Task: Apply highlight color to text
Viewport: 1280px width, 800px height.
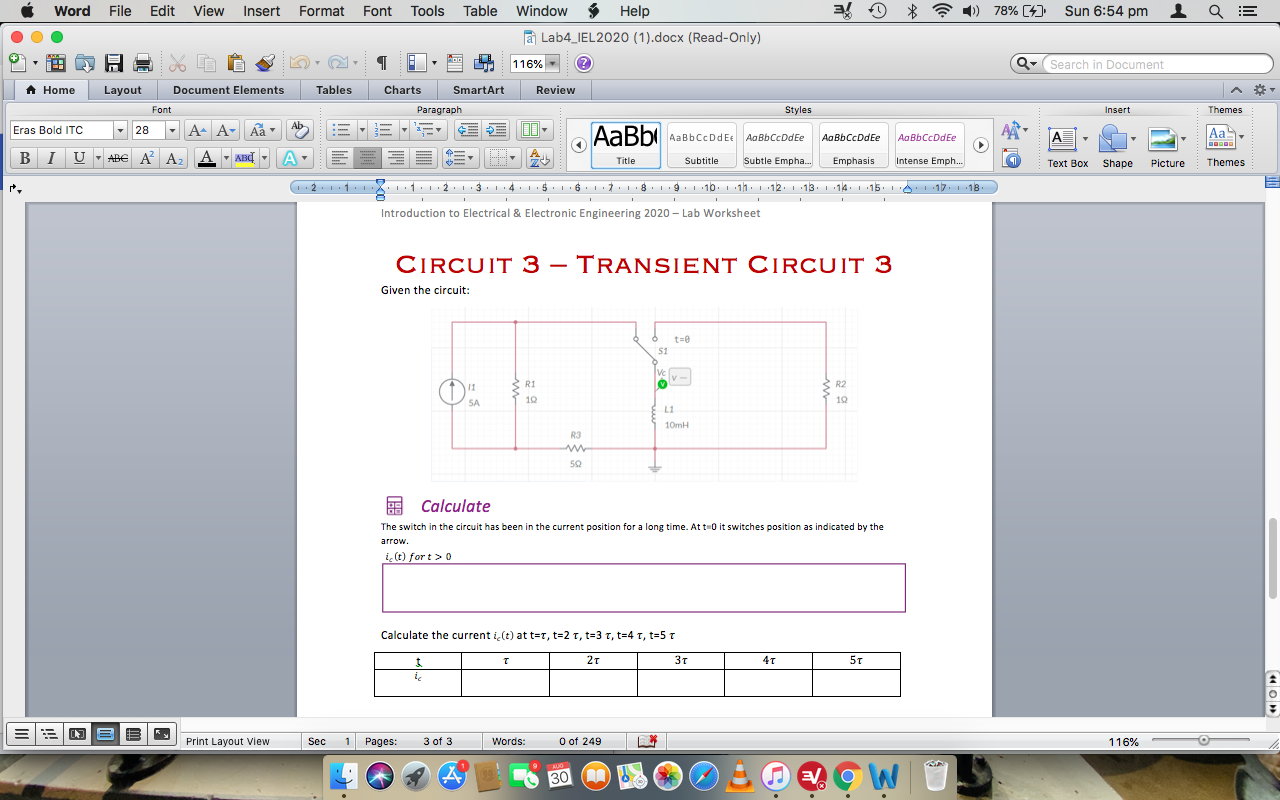Action: click(244, 157)
